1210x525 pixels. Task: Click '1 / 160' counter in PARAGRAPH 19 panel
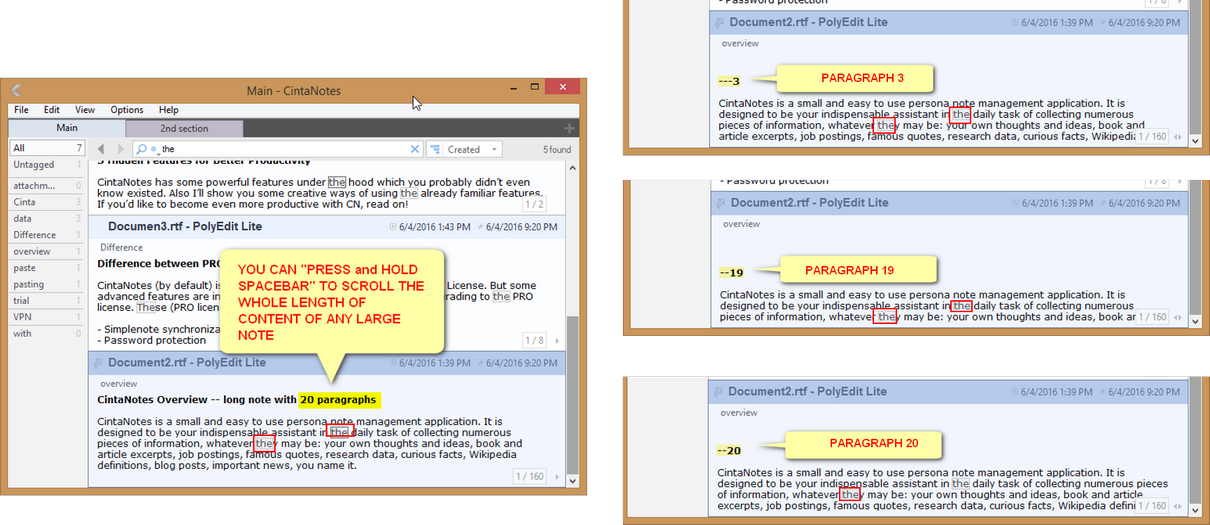click(1152, 316)
